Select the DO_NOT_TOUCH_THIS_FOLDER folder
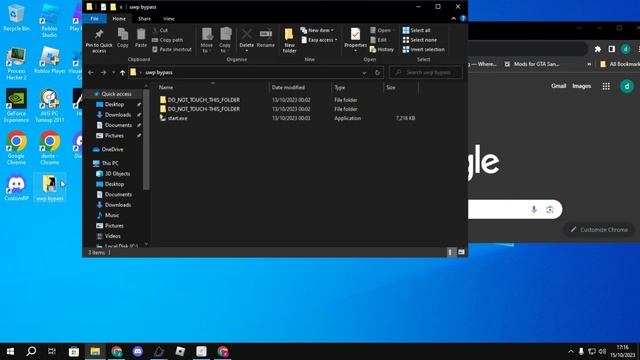Screen dimensions: 640x360 (200, 100)
